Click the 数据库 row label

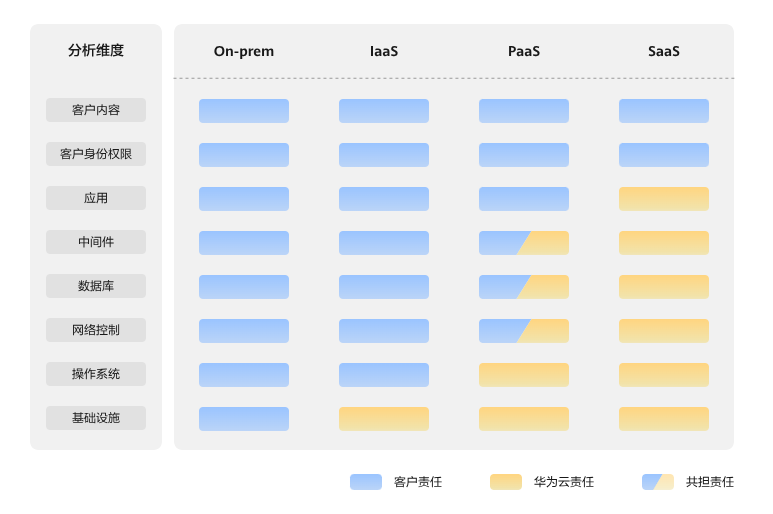96,286
